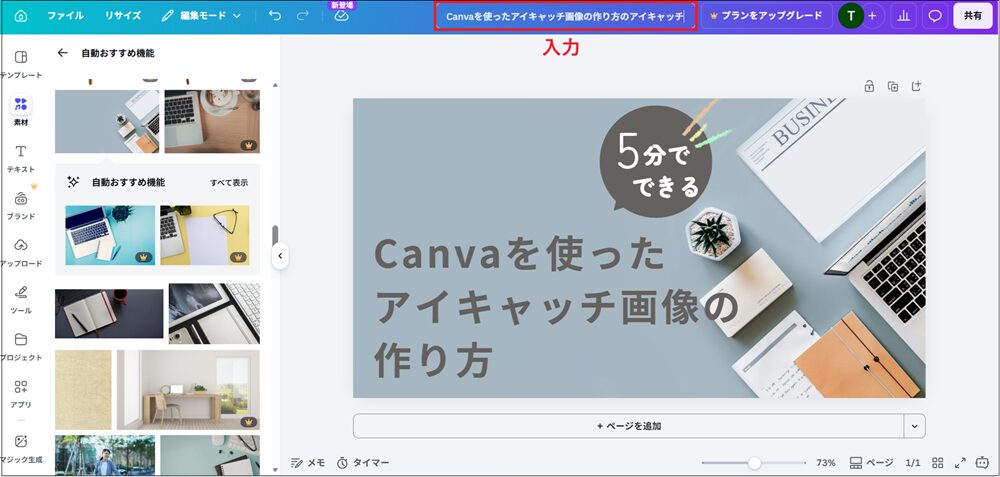Duplicate the page icon
The width and height of the screenshot is (1000, 477).
tap(893, 86)
